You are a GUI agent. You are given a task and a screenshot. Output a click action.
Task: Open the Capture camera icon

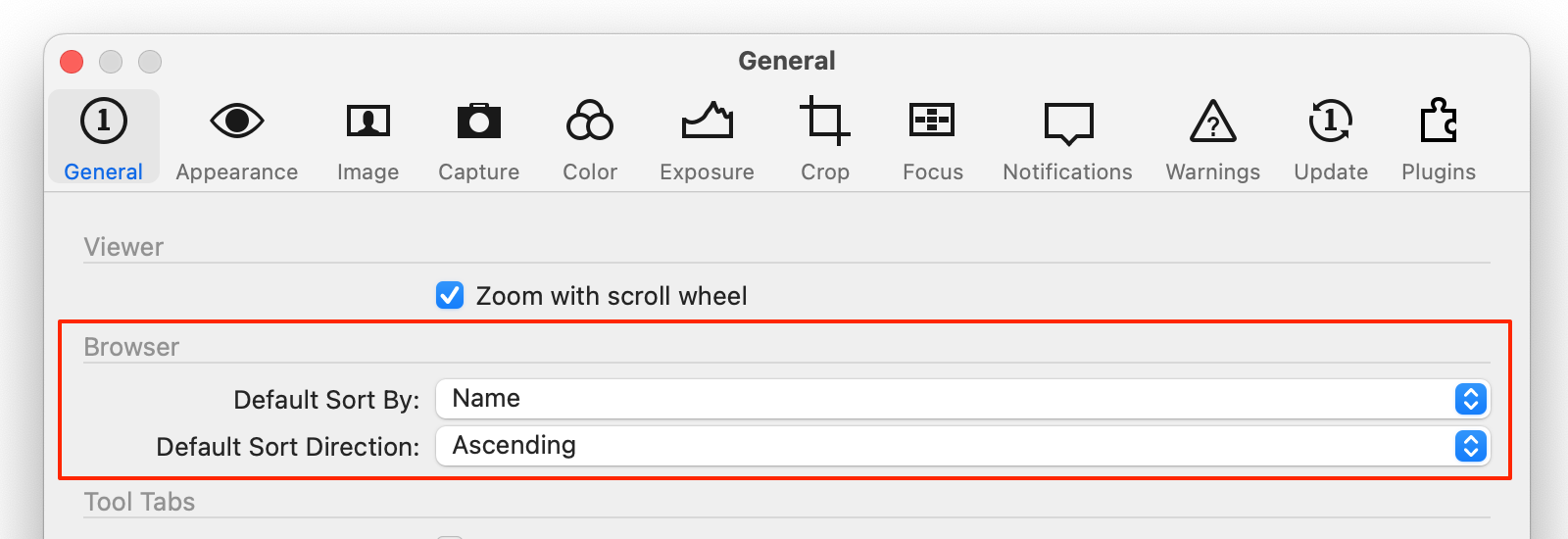point(478,122)
